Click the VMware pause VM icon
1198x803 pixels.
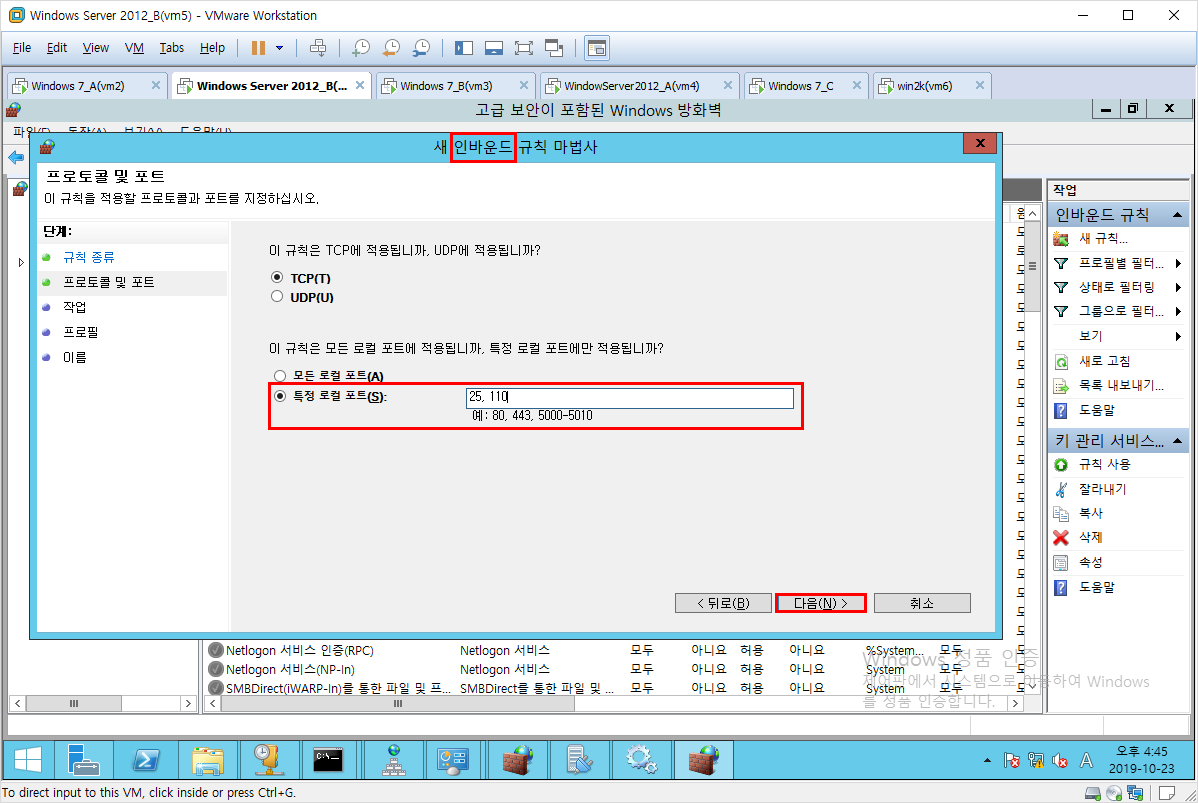258,48
